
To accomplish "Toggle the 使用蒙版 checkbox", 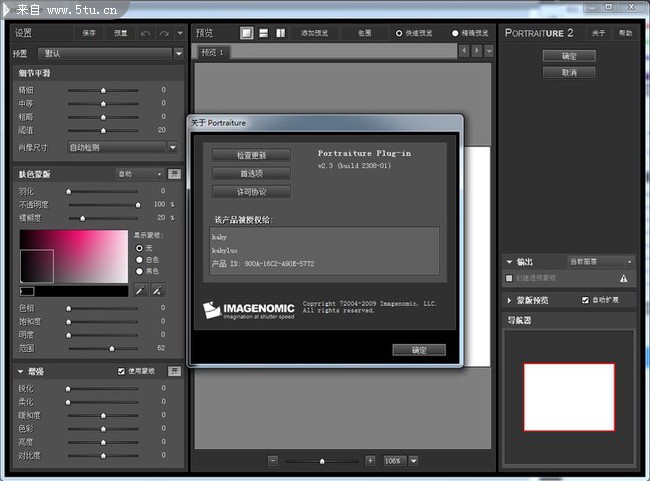I will point(121,371).
